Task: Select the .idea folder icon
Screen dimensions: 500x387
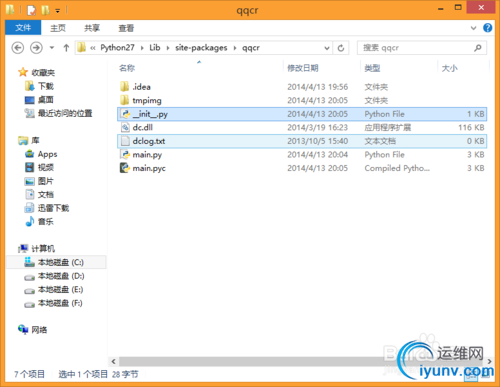Action: point(125,87)
